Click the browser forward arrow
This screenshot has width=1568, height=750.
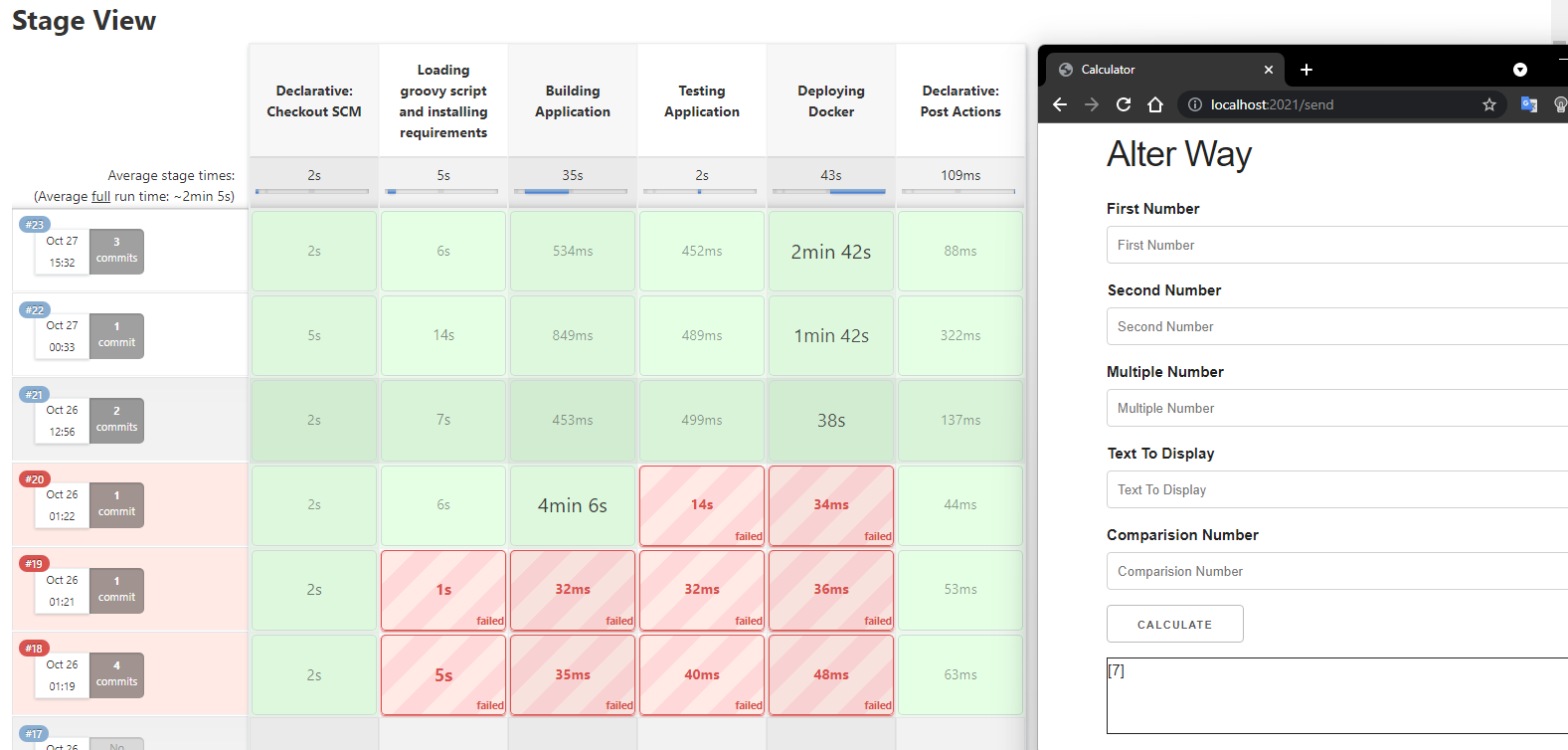pyautogui.click(x=1092, y=104)
